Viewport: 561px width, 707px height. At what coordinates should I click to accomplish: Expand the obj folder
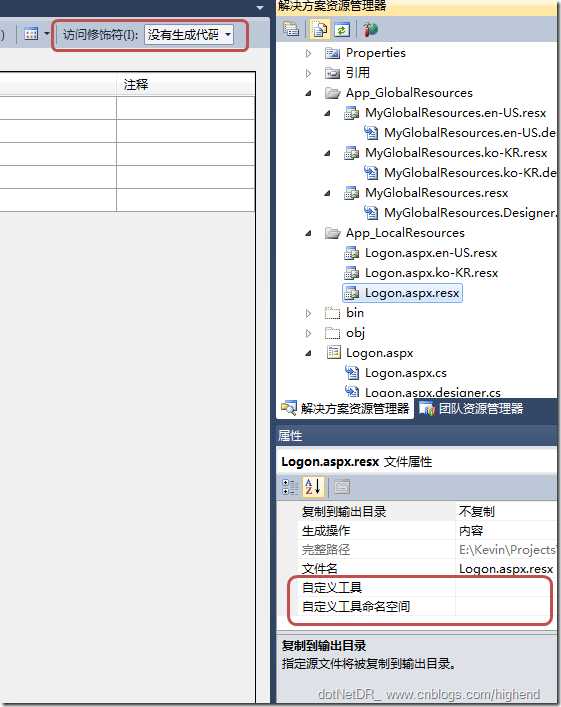pos(308,334)
